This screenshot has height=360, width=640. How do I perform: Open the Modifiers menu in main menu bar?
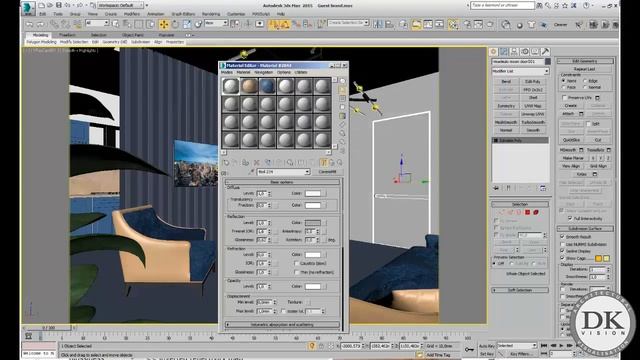click(132, 14)
